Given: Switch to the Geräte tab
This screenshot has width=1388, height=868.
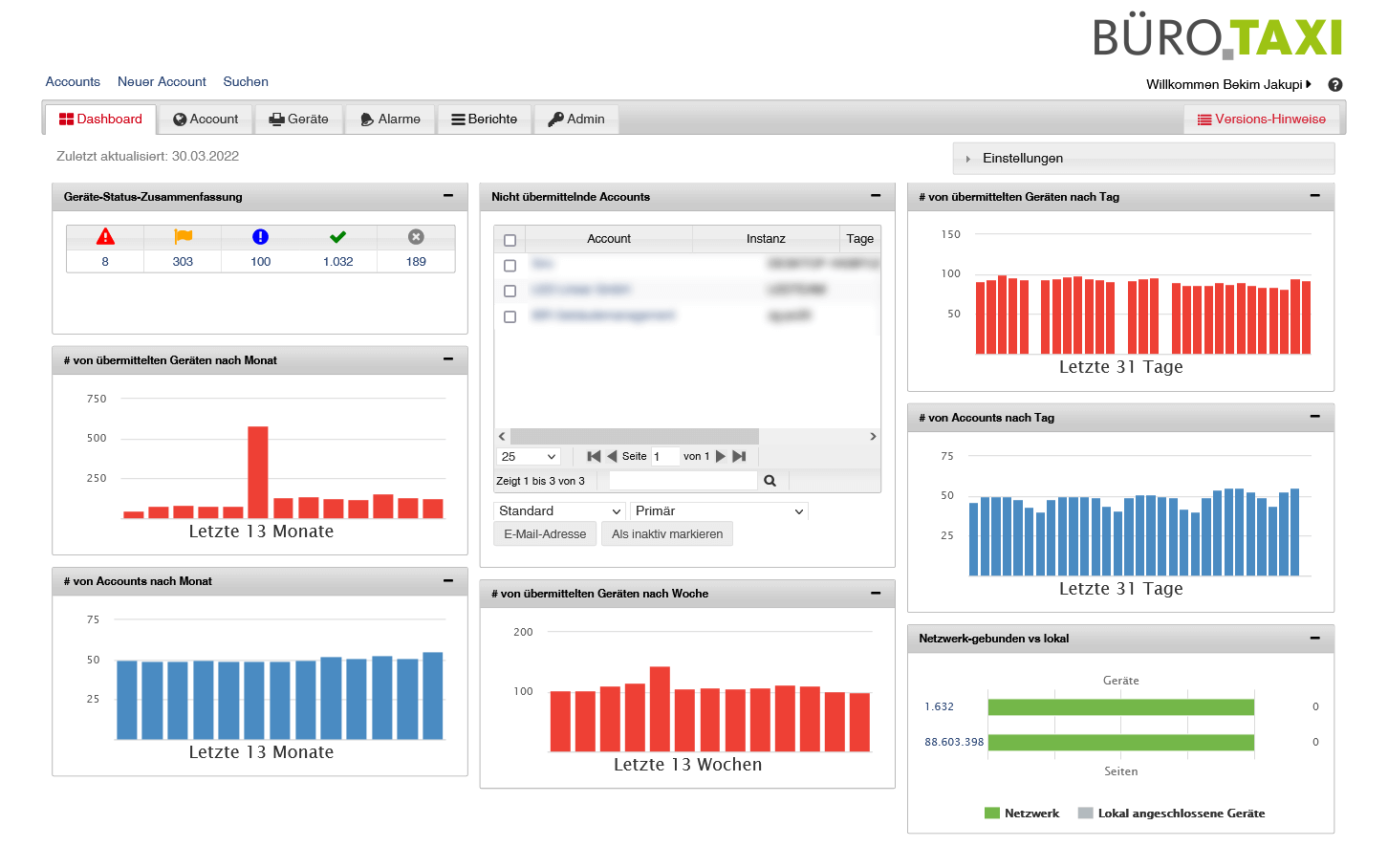Looking at the screenshot, I should pyautogui.click(x=298, y=119).
